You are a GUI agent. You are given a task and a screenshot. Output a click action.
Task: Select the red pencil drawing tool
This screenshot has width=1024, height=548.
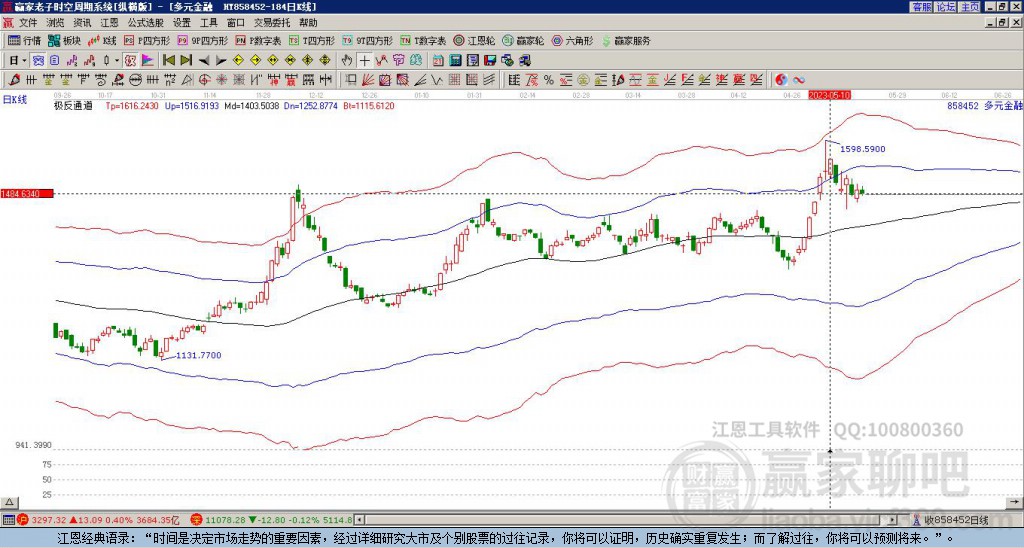(x=13, y=80)
